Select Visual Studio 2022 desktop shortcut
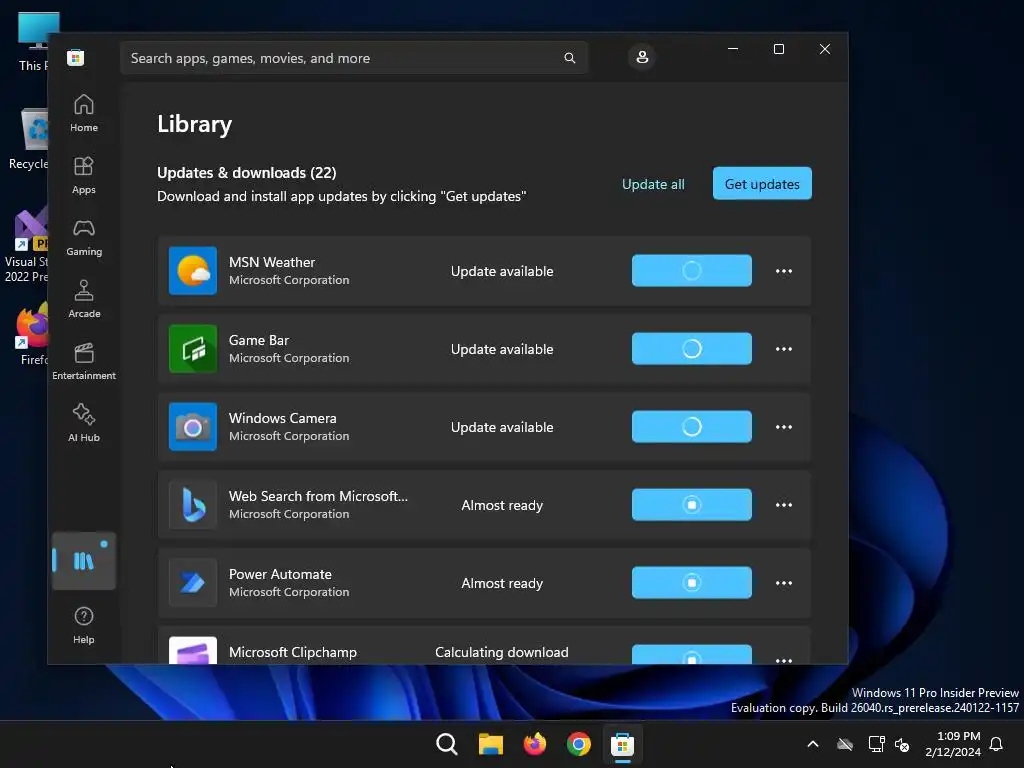 27,245
